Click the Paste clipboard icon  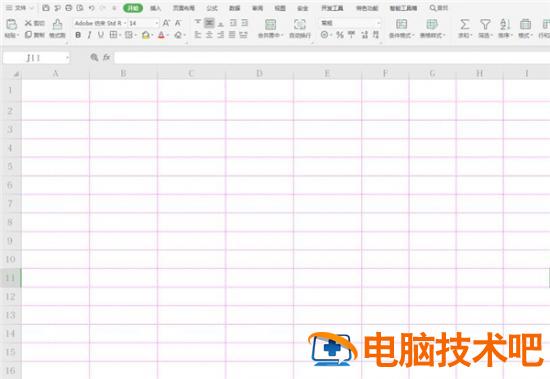[12, 24]
